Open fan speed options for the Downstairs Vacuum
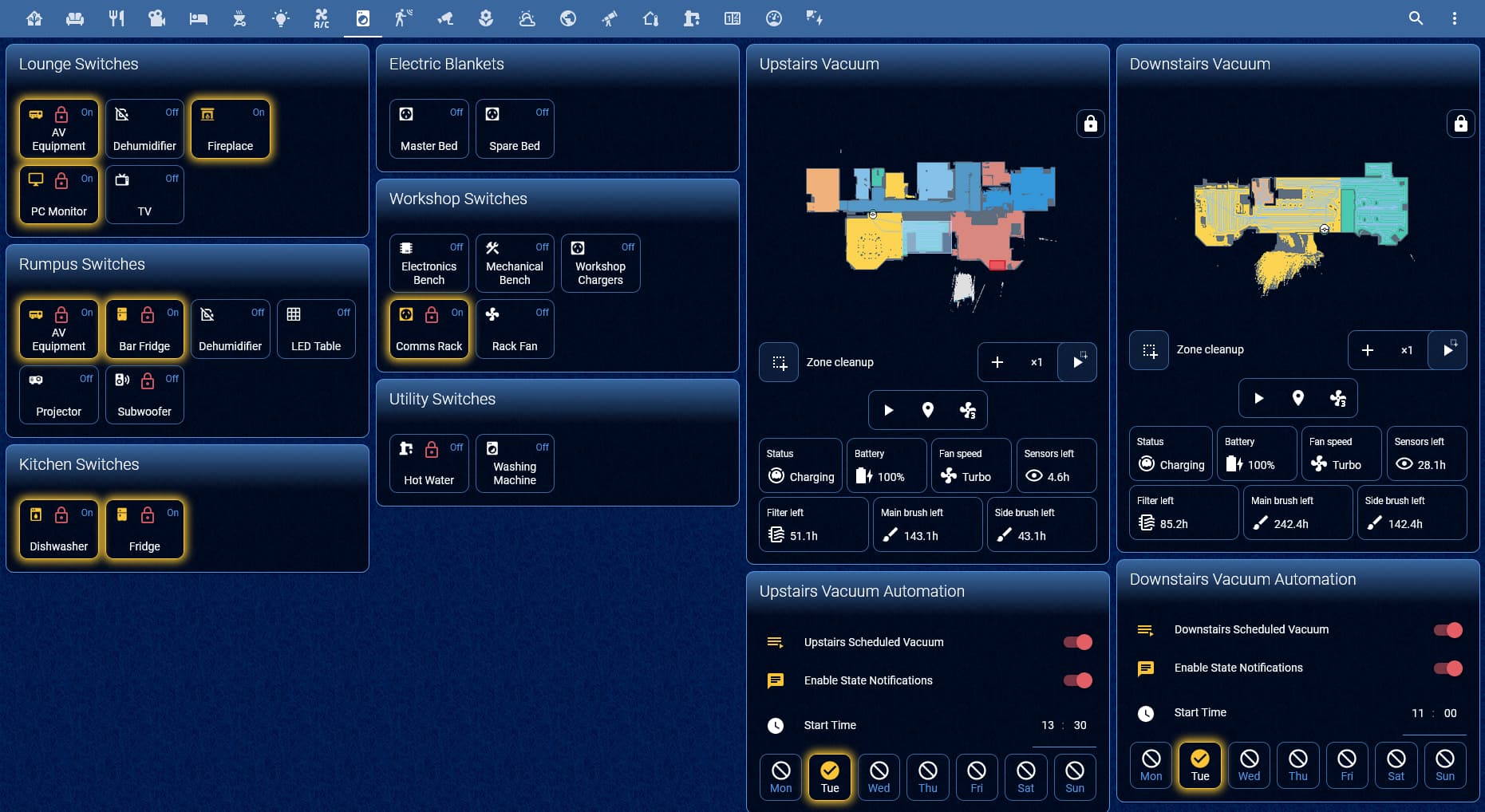Image resolution: width=1485 pixels, height=812 pixels. (x=1338, y=398)
